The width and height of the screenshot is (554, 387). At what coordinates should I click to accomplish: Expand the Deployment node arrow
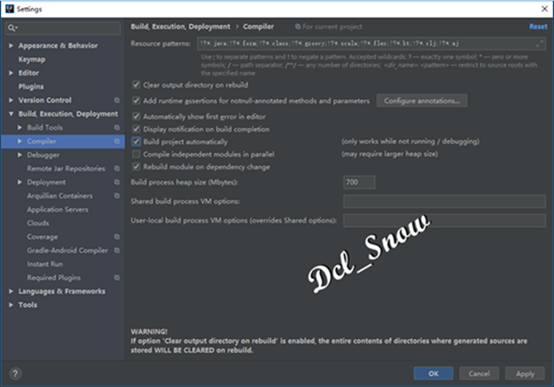20,182
